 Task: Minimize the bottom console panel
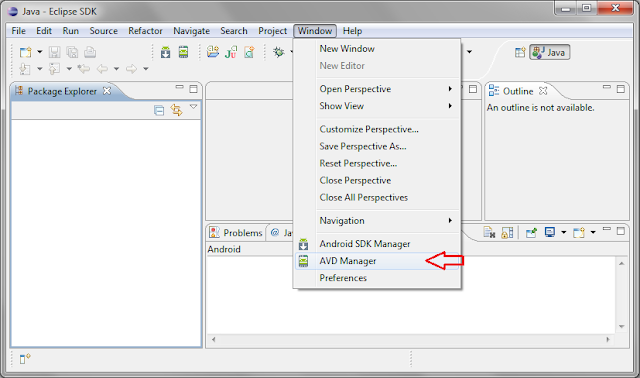pos(607,229)
